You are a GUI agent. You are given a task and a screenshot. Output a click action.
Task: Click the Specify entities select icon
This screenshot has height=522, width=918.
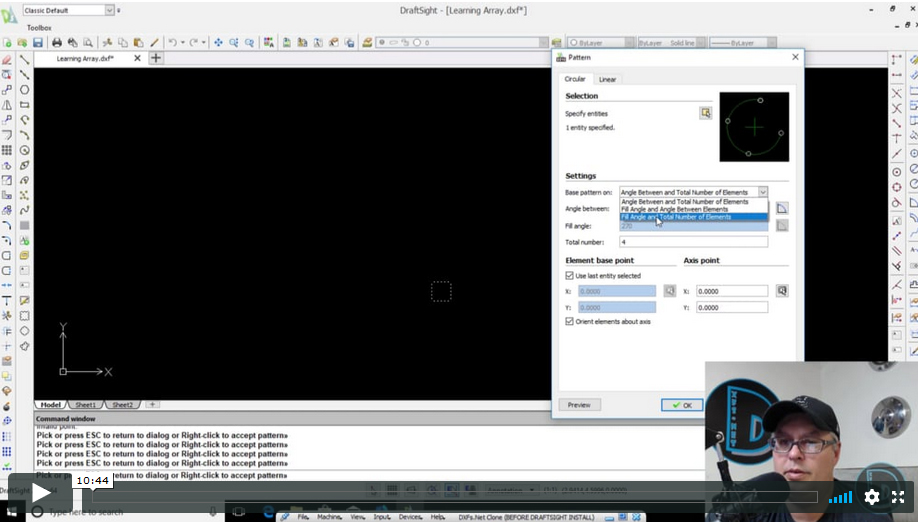pyautogui.click(x=705, y=113)
